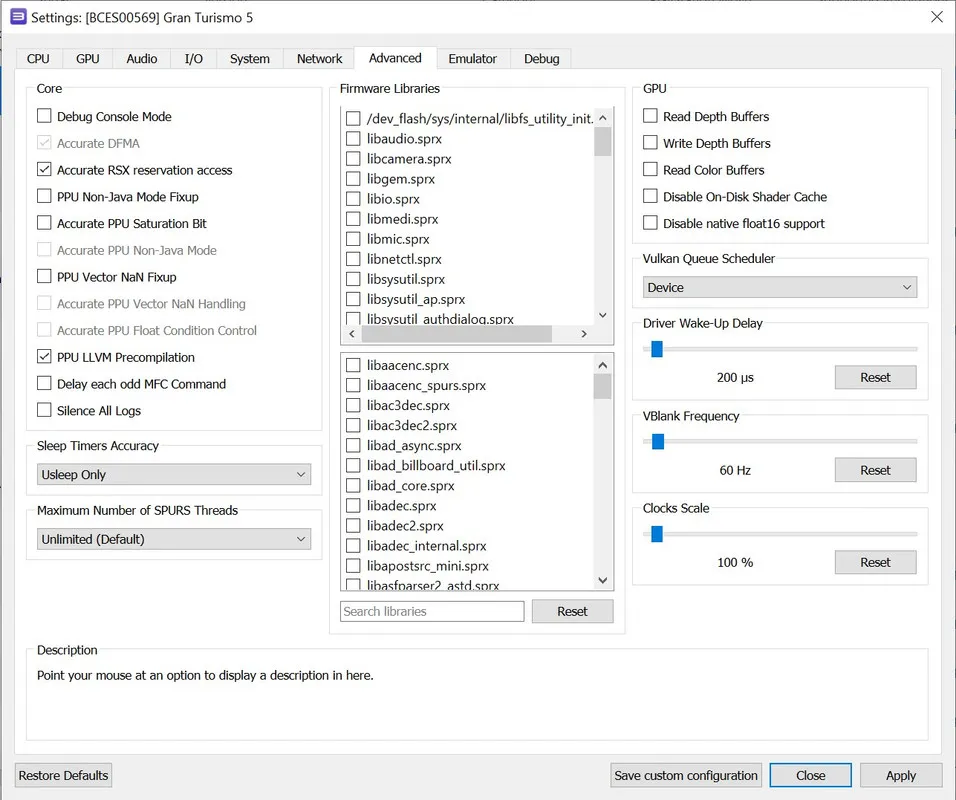
Task: Click Clocks Scale slider handle
Action: [x=657, y=534]
